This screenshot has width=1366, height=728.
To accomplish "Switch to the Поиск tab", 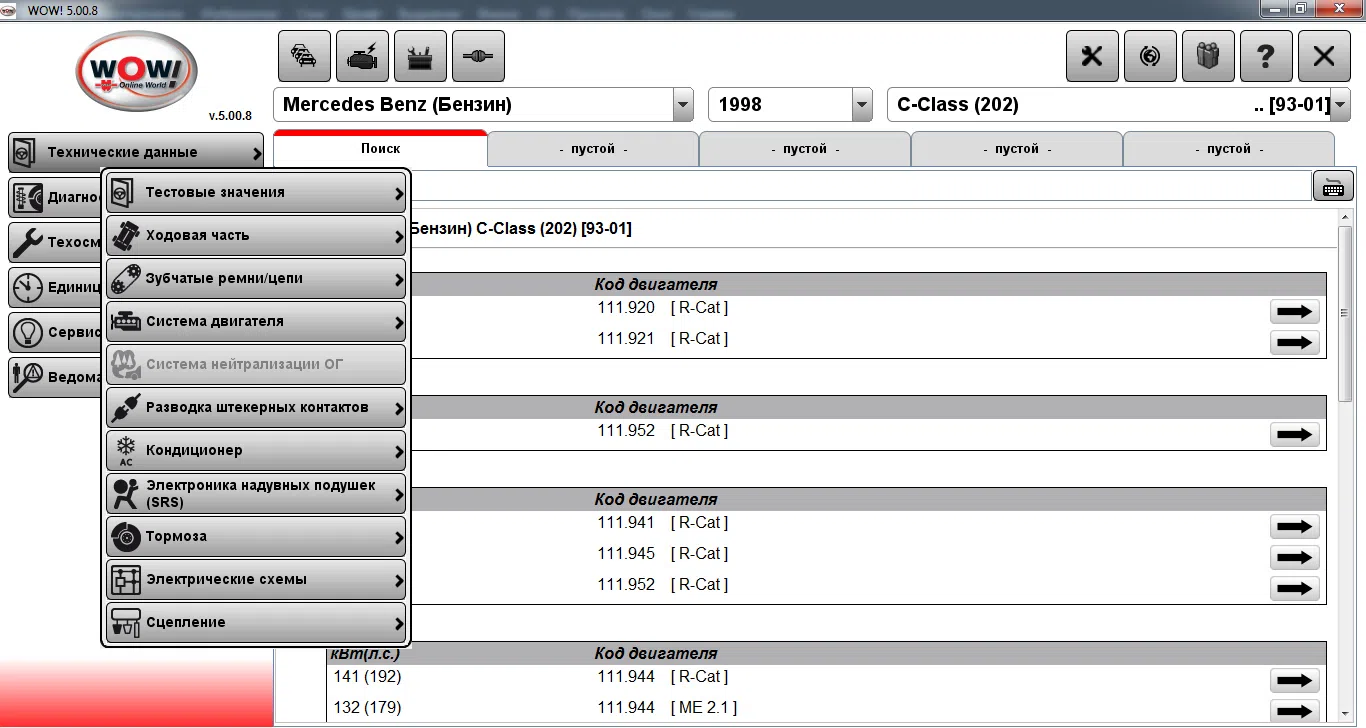I will tap(381, 147).
